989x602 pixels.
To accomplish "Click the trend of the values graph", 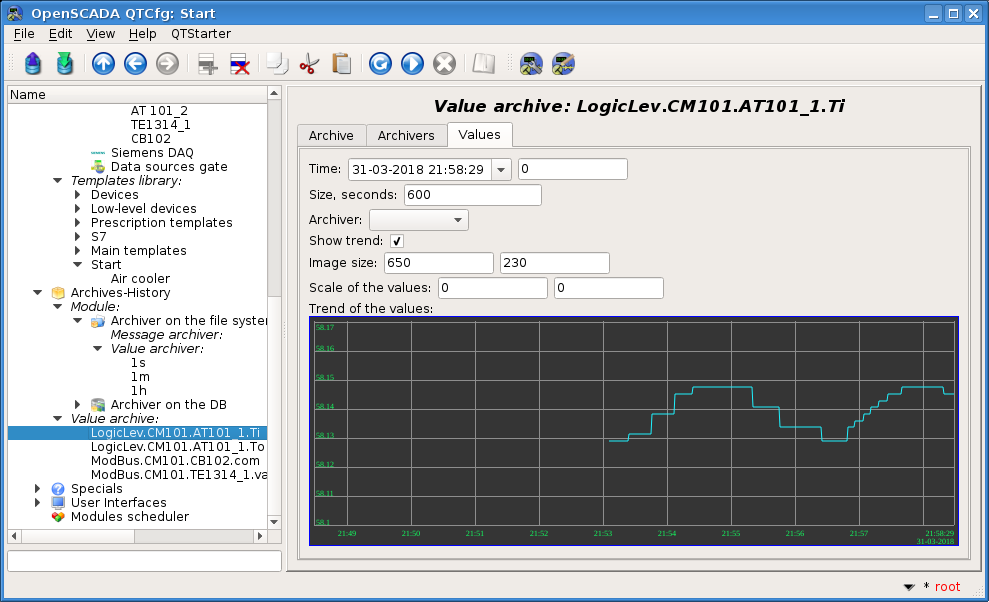I will click(x=634, y=431).
